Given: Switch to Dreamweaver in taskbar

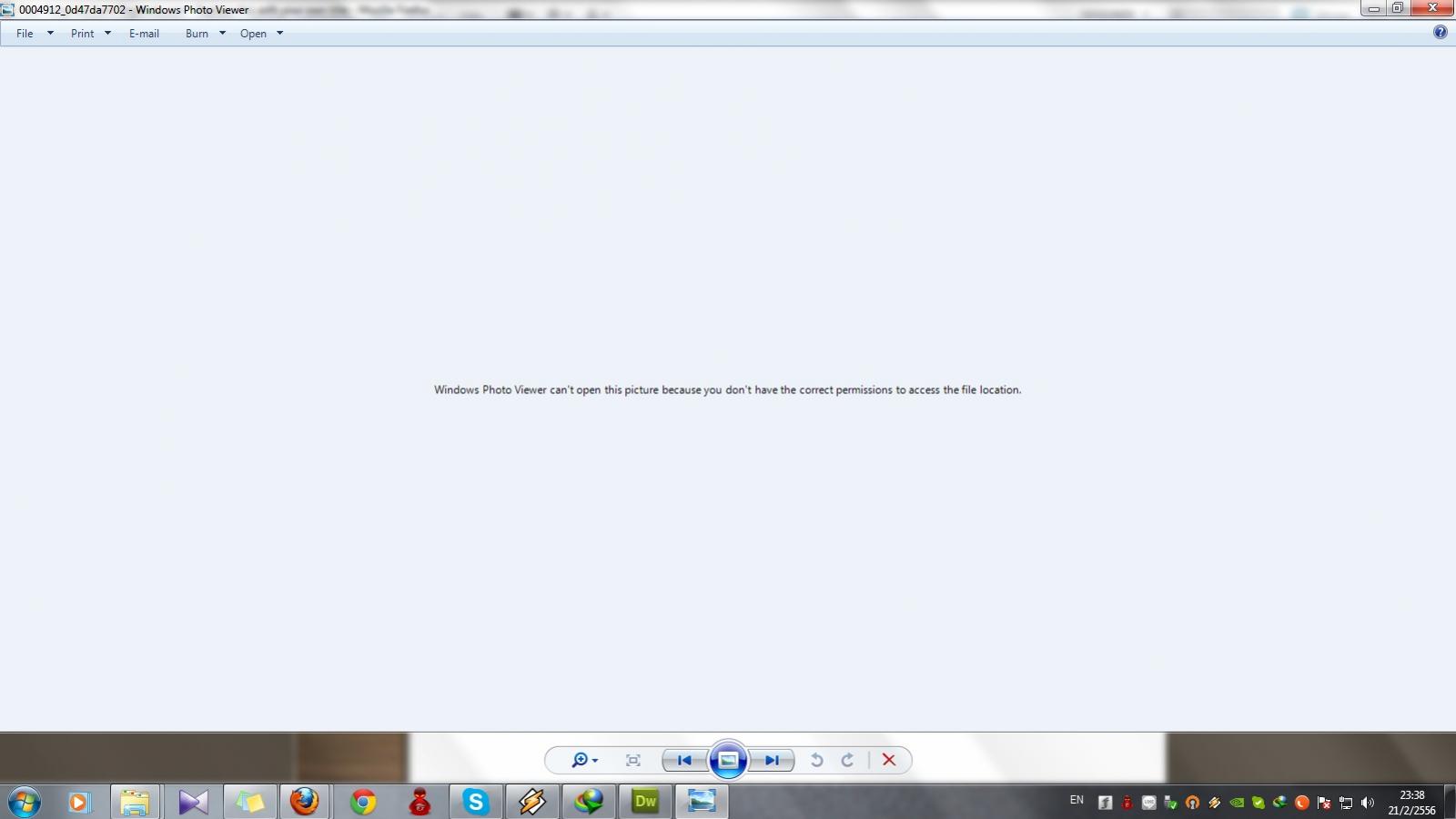Looking at the screenshot, I should tap(645, 802).
